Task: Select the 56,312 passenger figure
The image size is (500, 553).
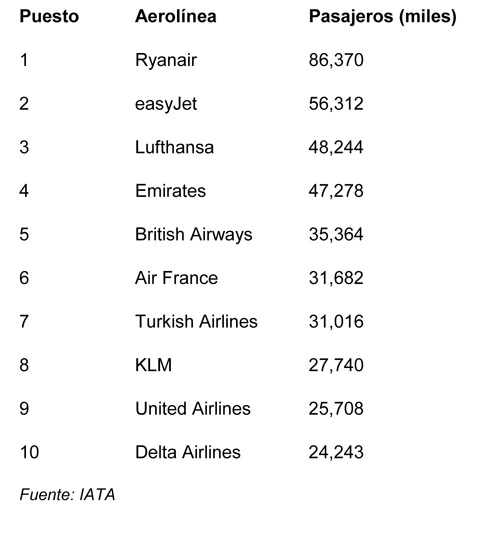Action: (336, 104)
